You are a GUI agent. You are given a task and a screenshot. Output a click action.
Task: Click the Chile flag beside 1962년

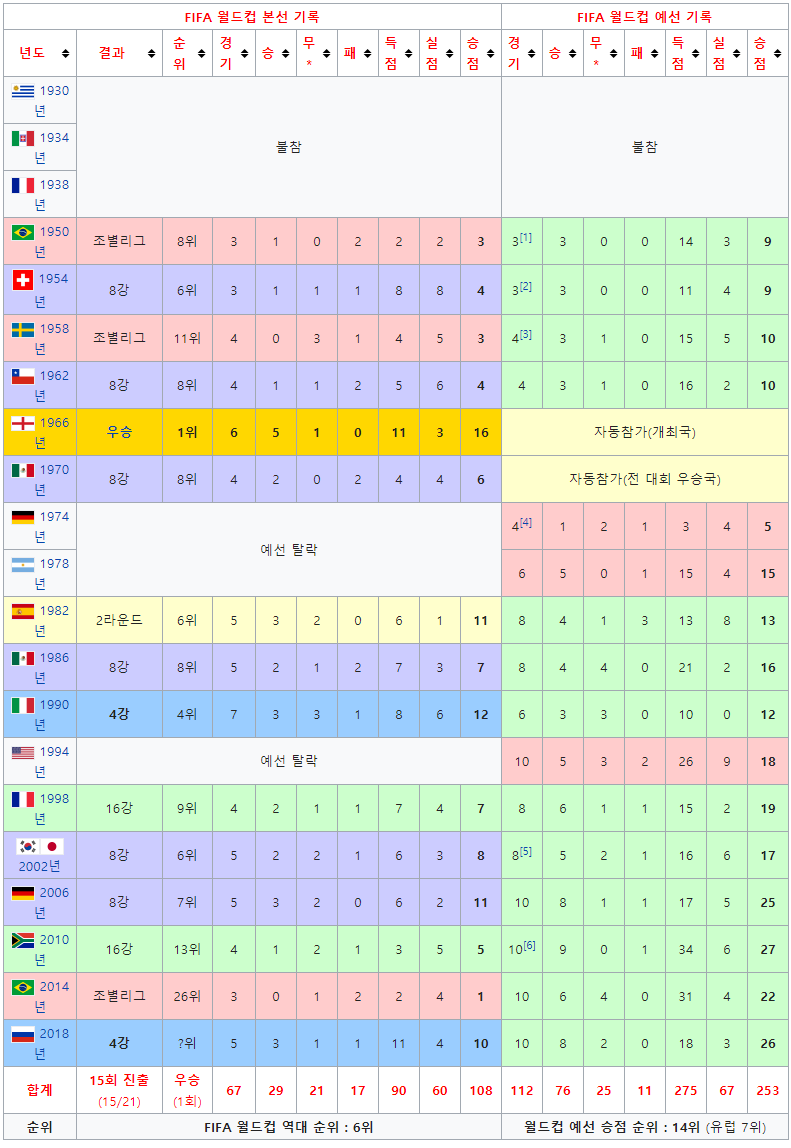[x=23, y=376]
